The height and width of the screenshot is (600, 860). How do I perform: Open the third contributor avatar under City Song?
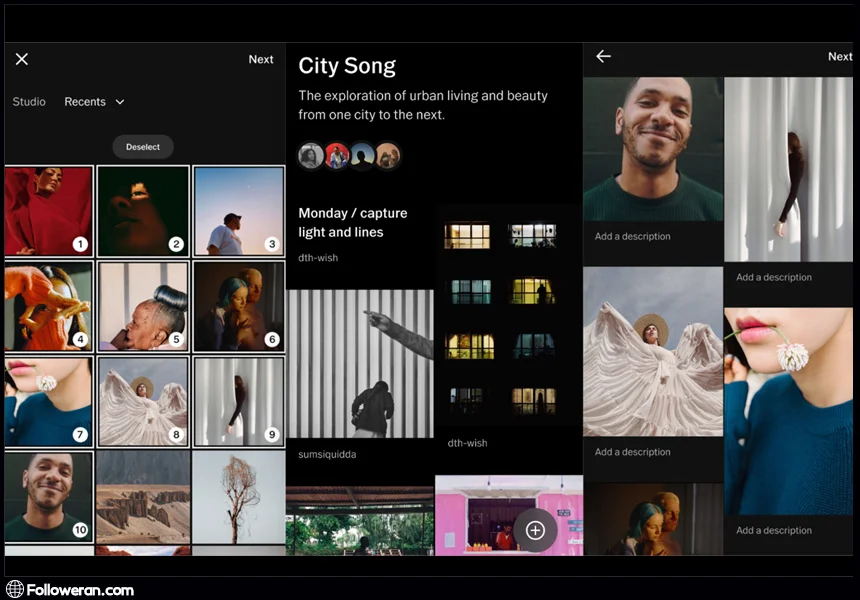(362, 155)
